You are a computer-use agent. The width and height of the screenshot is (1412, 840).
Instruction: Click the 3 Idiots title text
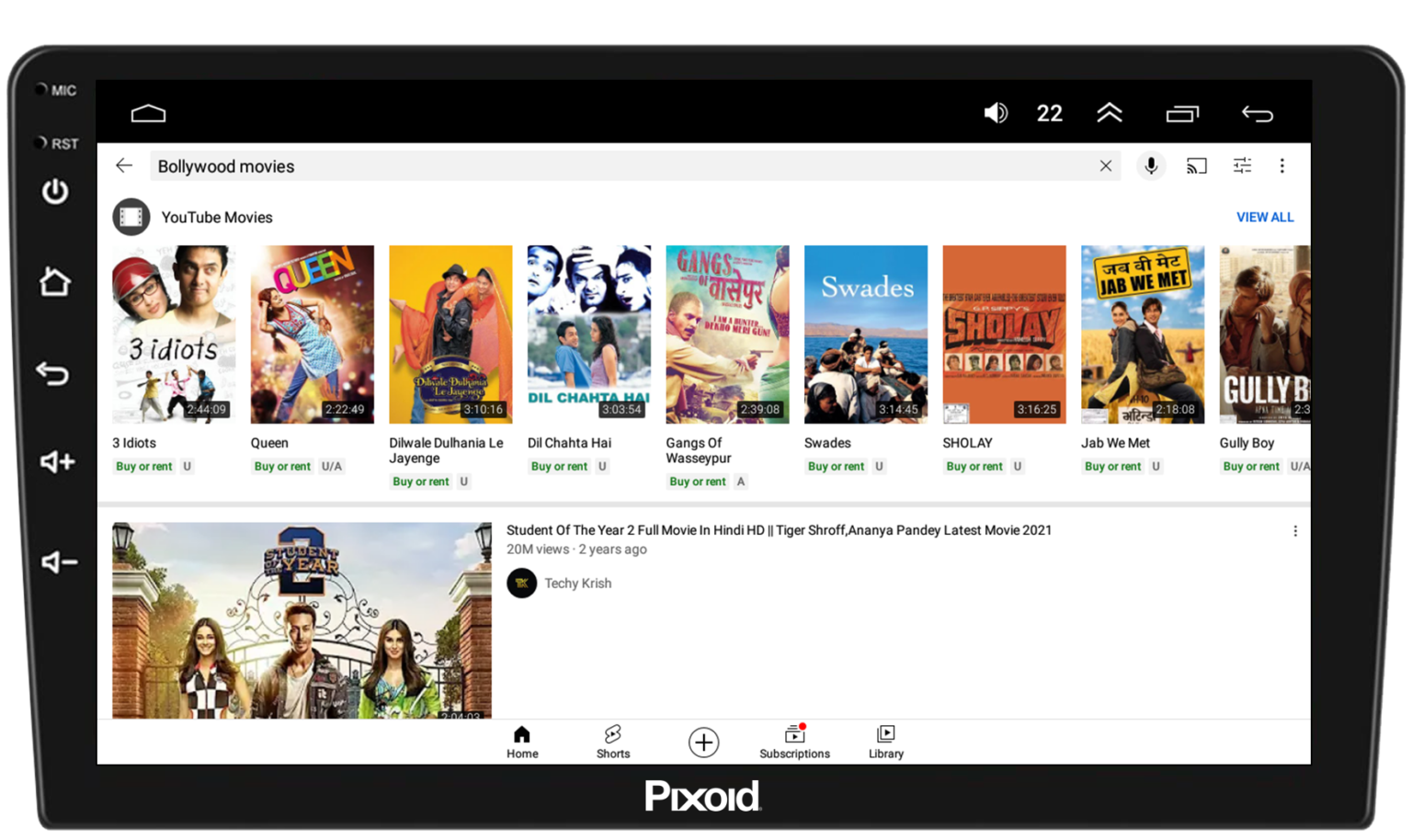point(134,443)
